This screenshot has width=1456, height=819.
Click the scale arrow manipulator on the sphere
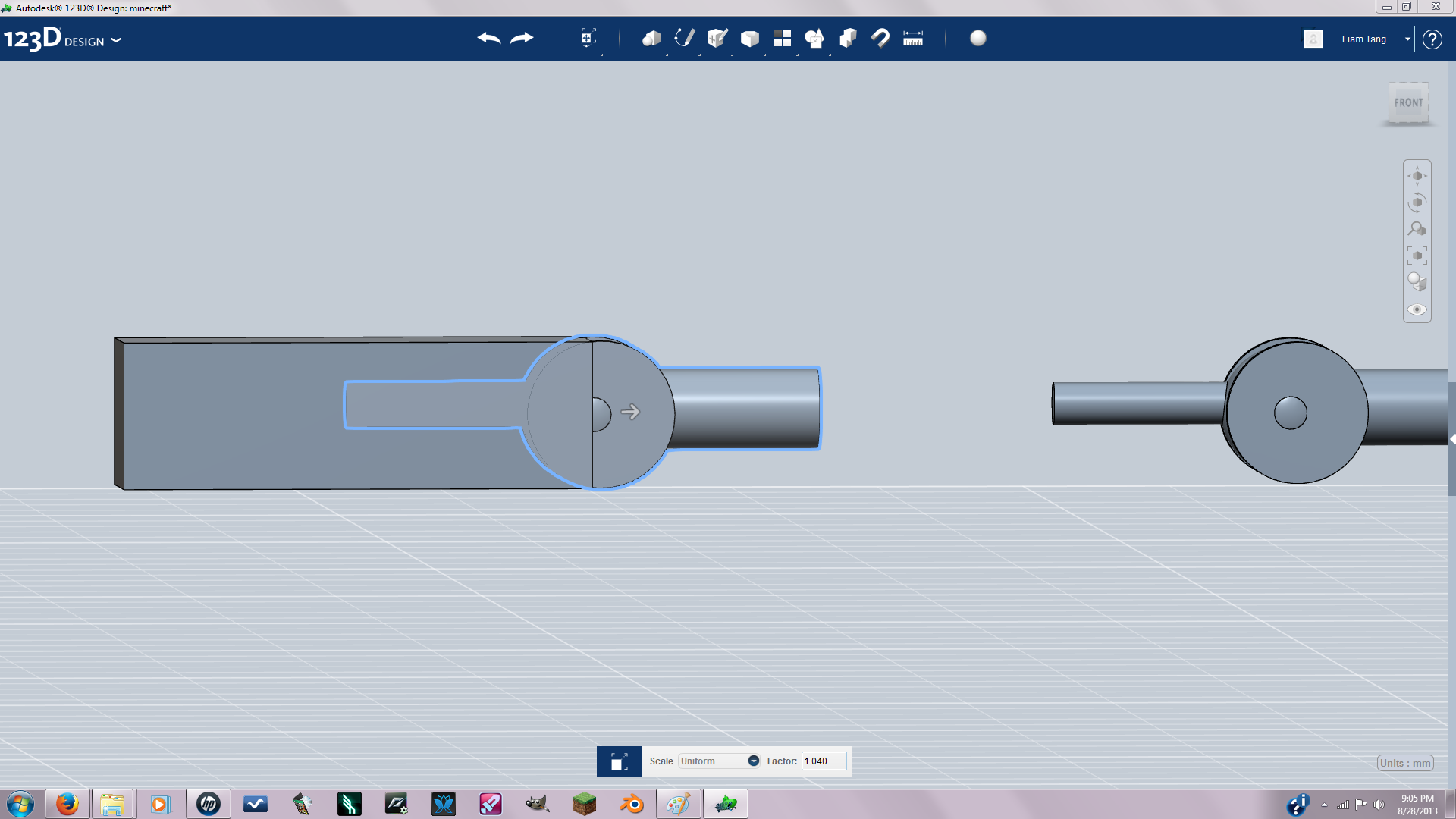(x=630, y=412)
